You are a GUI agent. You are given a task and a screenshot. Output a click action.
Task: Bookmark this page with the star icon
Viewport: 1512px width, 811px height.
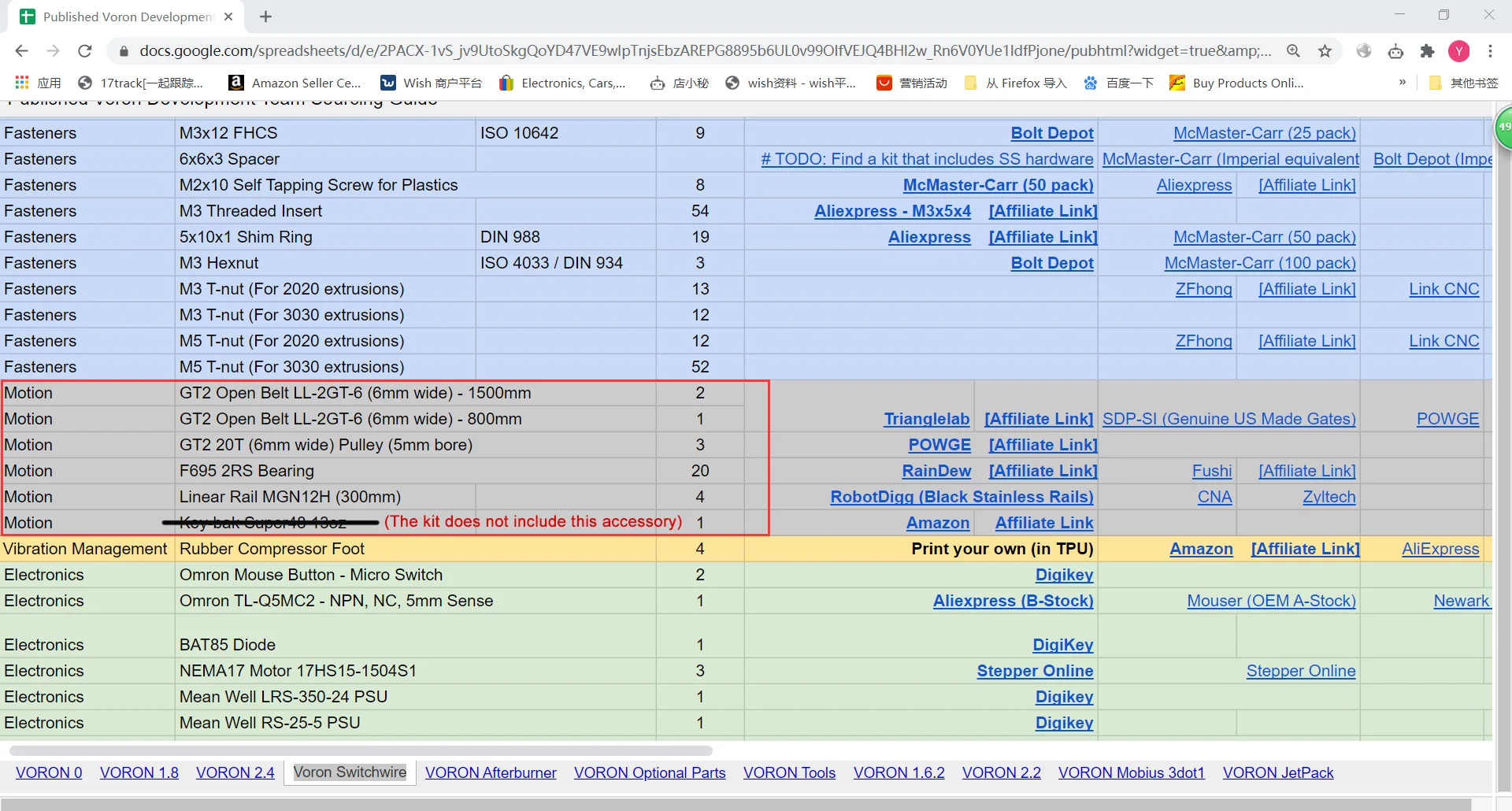pos(1325,51)
